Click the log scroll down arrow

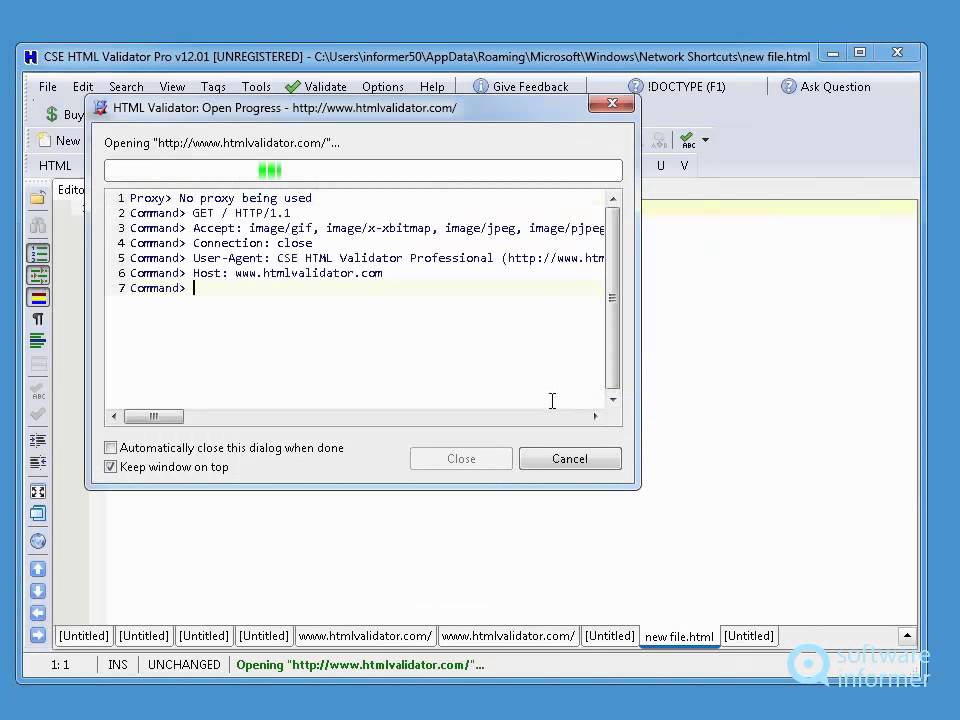[x=613, y=399]
